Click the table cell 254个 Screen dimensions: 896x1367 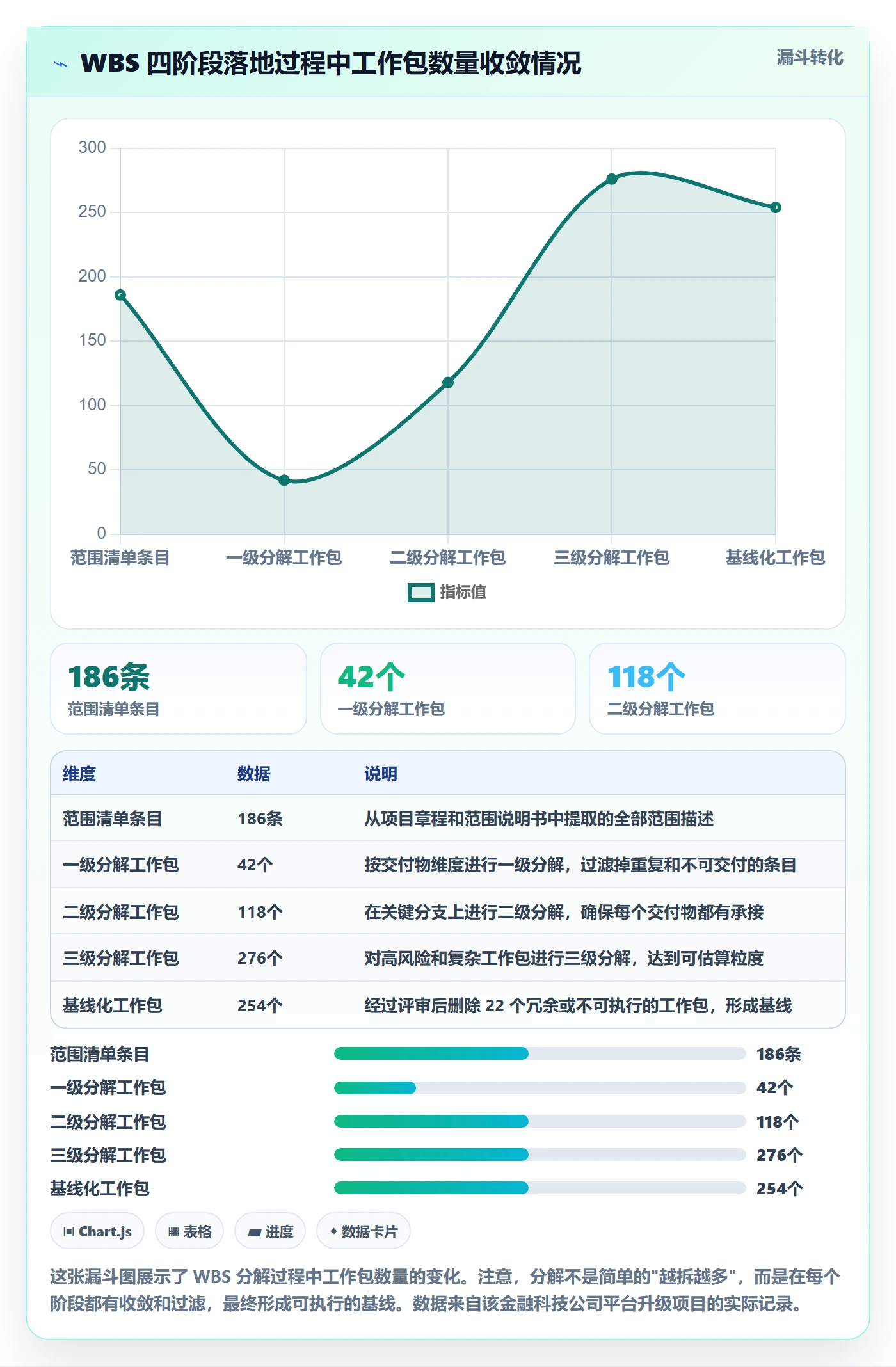(260, 1005)
